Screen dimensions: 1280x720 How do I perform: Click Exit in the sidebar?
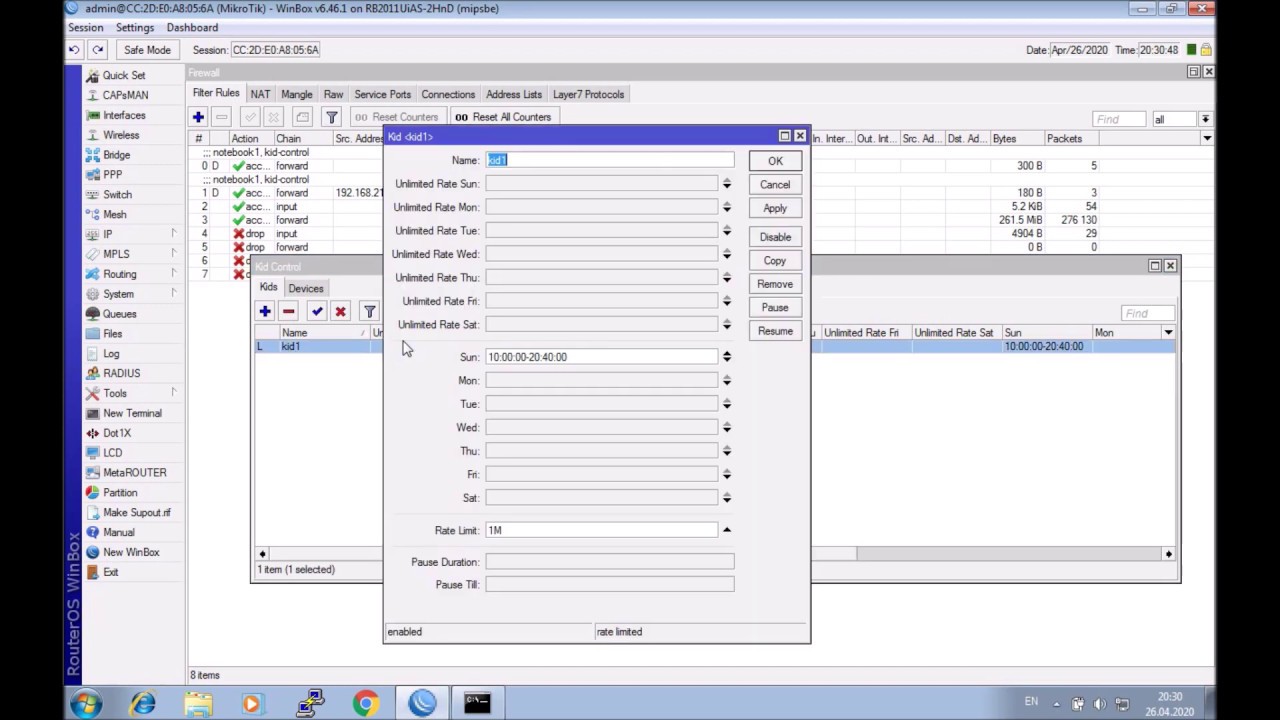(x=110, y=572)
